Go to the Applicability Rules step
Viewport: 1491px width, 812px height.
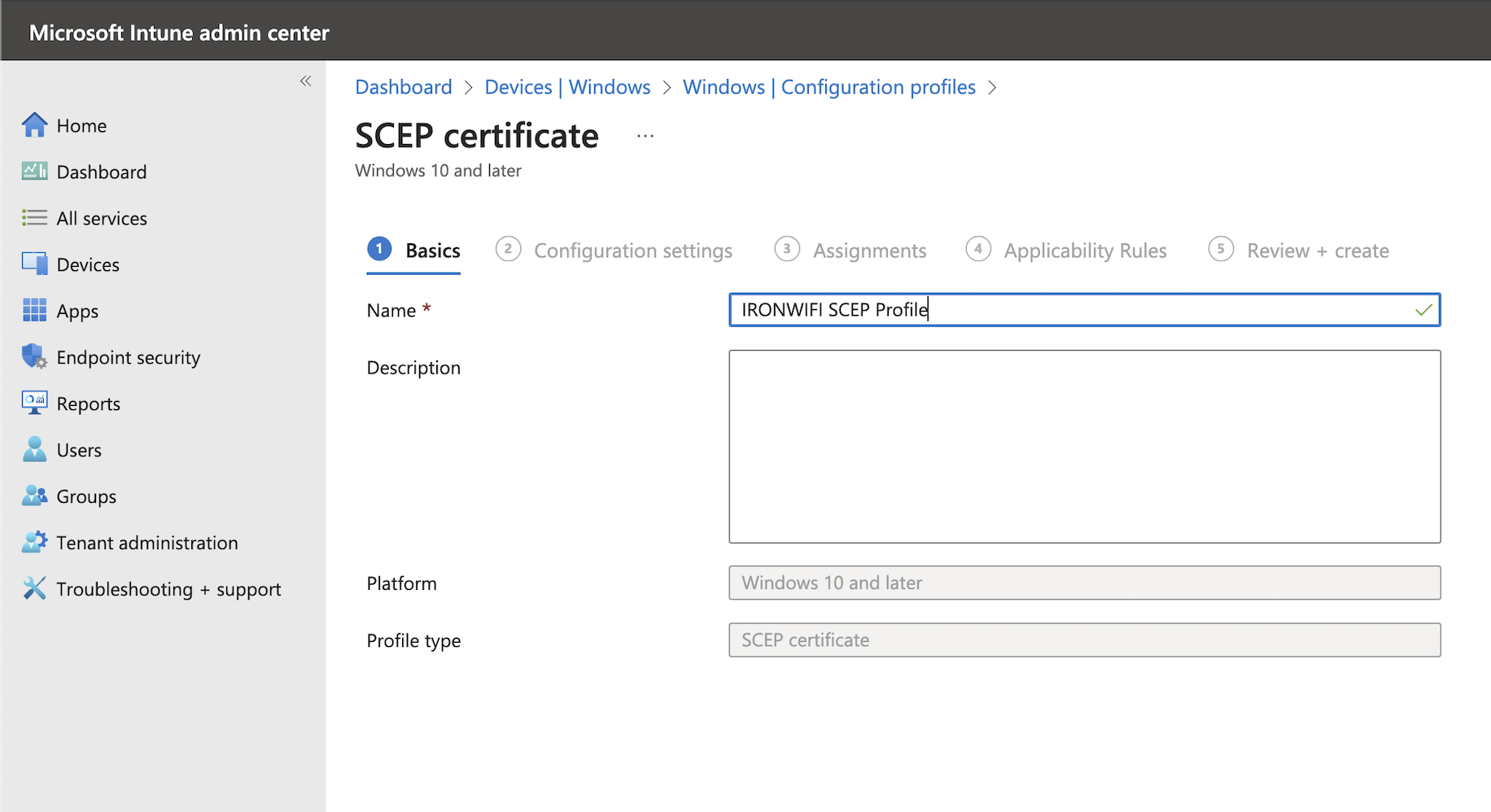pos(1085,251)
